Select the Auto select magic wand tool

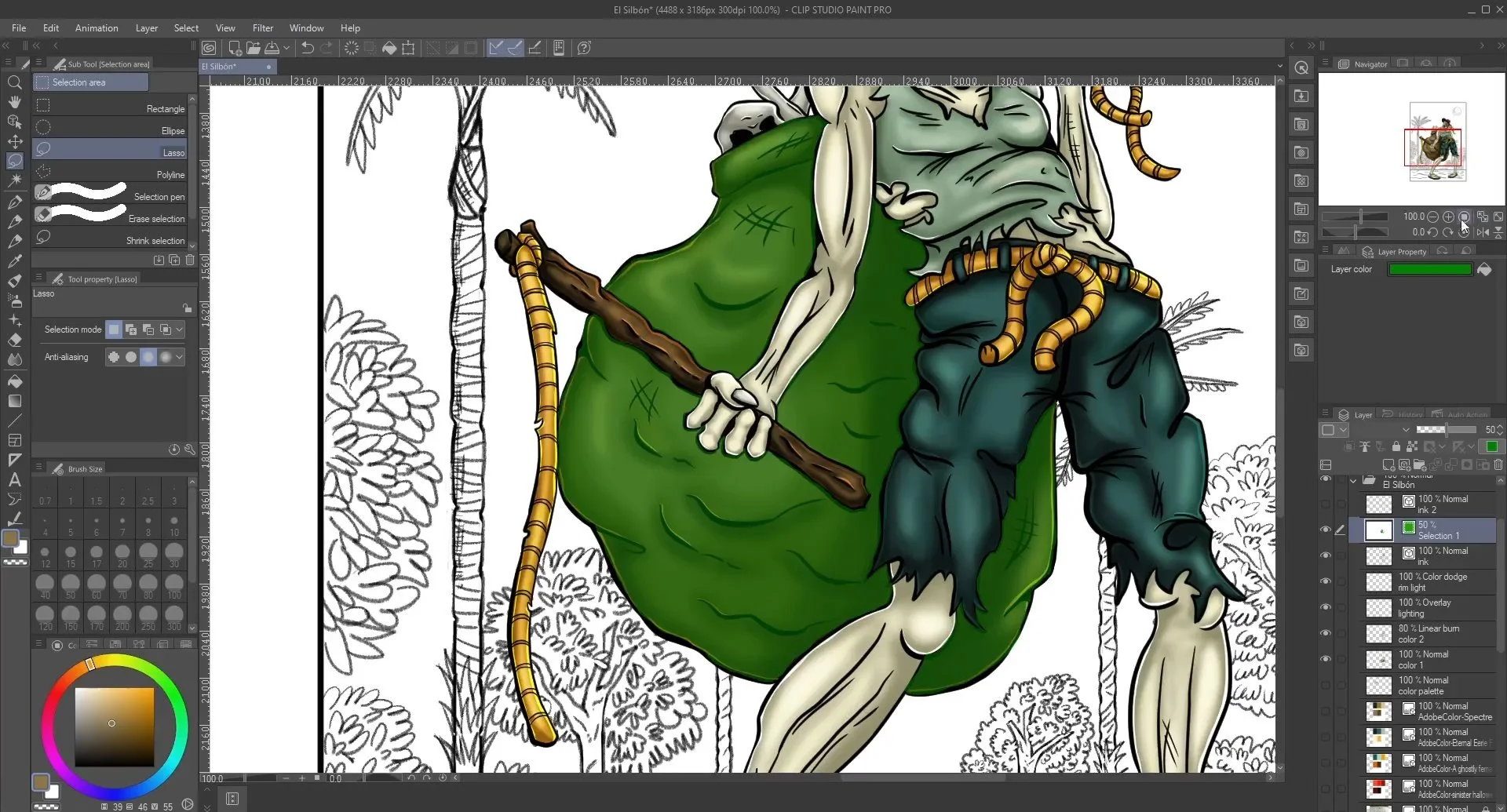(14, 180)
